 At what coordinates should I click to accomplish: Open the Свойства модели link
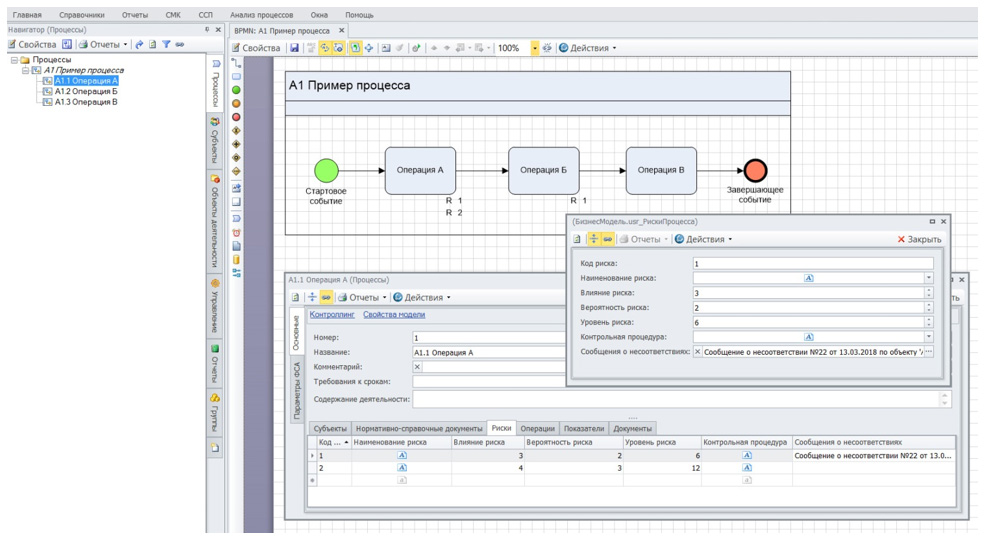tap(393, 315)
